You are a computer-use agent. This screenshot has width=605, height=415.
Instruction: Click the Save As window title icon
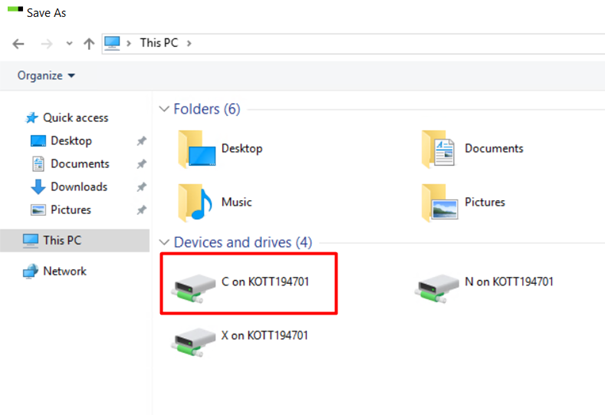(x=15, y=9)
